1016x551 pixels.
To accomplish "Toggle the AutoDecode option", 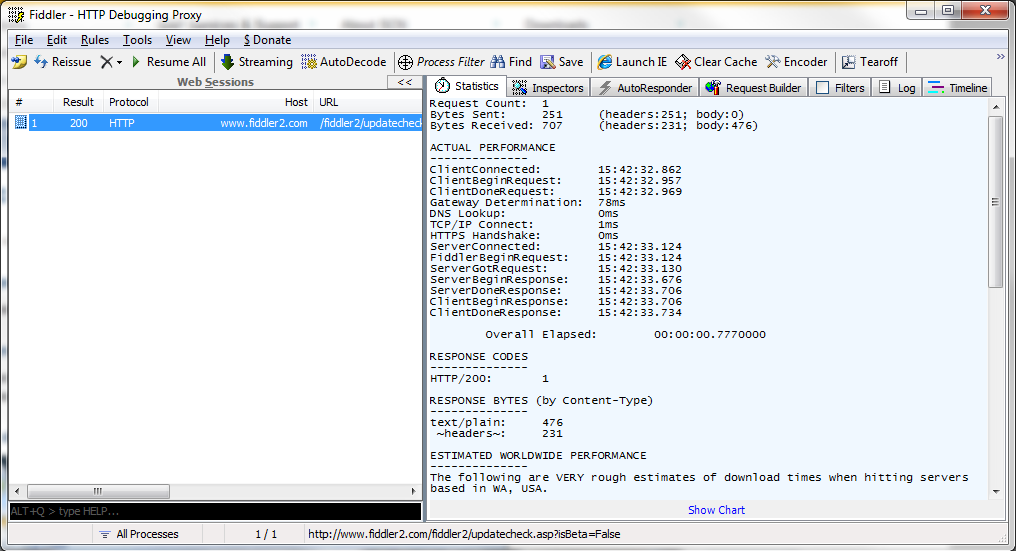I will (x=343, y=62).
